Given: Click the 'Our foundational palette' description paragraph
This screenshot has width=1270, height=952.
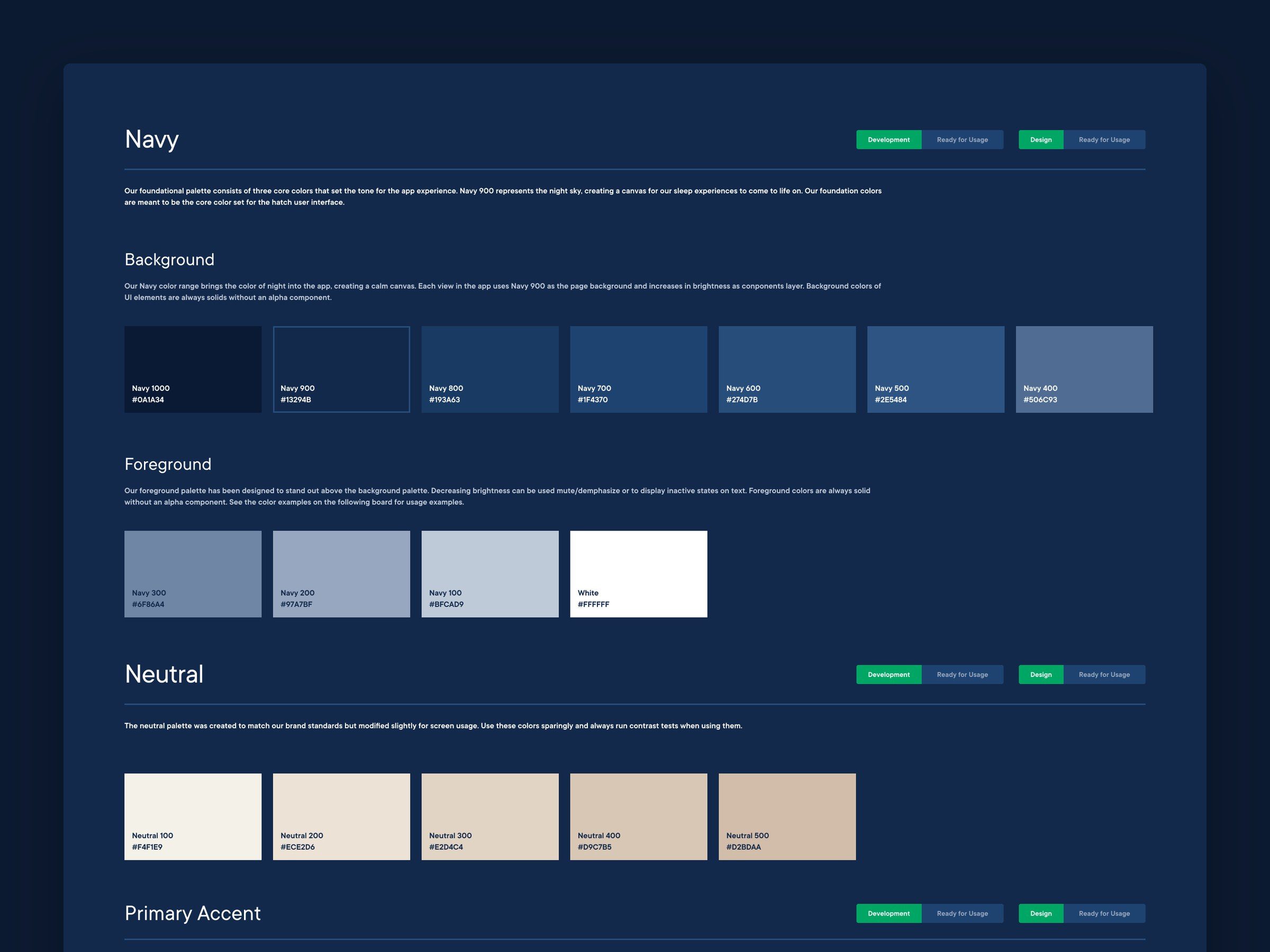Looking at the screenshot, I should pyautogui.click(x=503, y=196).
